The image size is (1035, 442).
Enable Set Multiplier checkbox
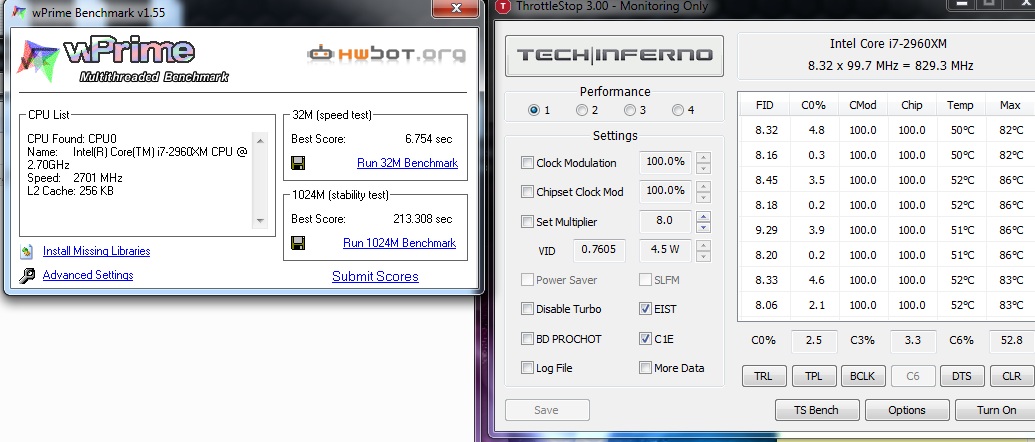coord(527,222)
